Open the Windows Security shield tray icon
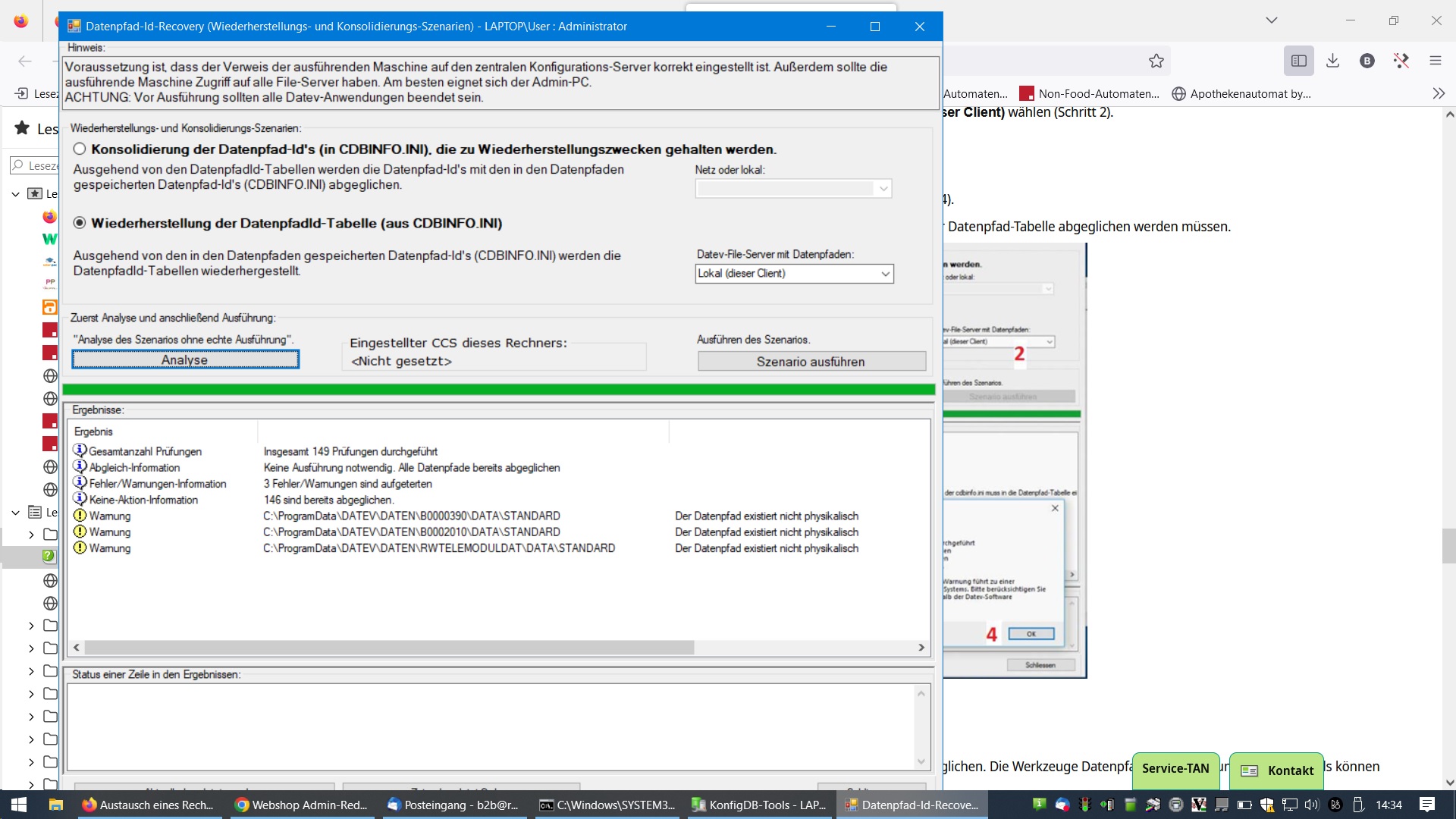Screen dimensions: 1456x819 [x=1267, y=805]
